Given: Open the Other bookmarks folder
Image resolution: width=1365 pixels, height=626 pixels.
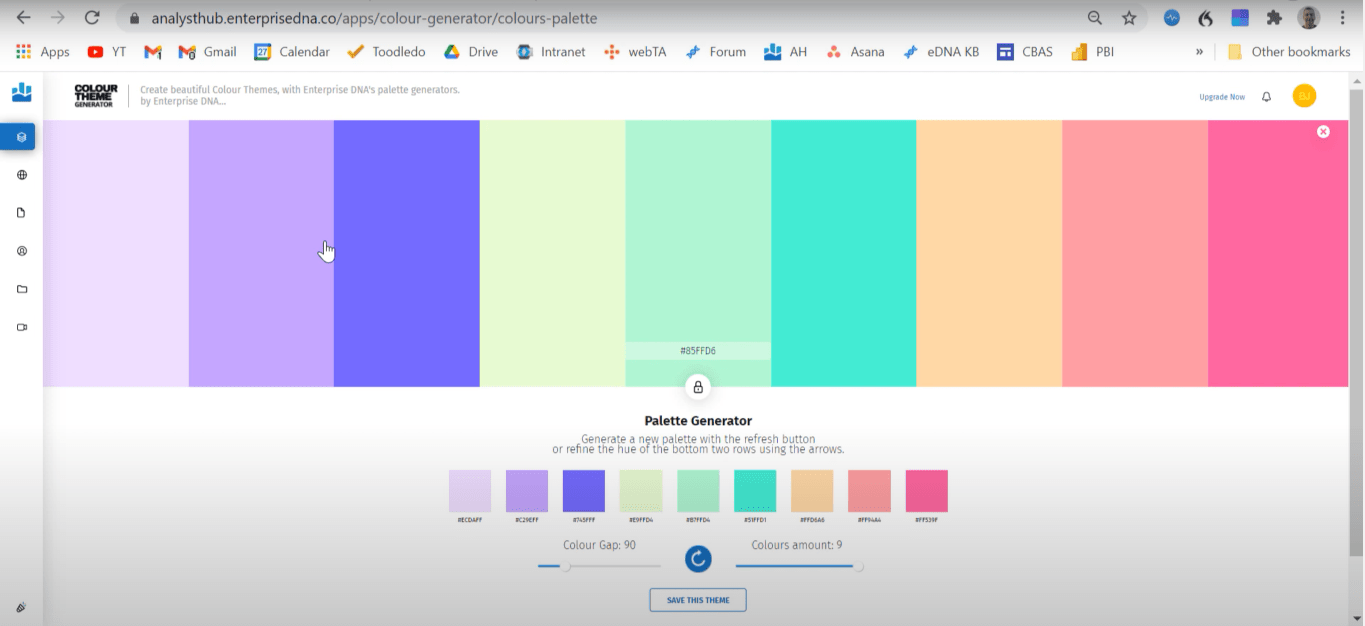Looking at the screenshot, I should click(x=1290, y=52).
